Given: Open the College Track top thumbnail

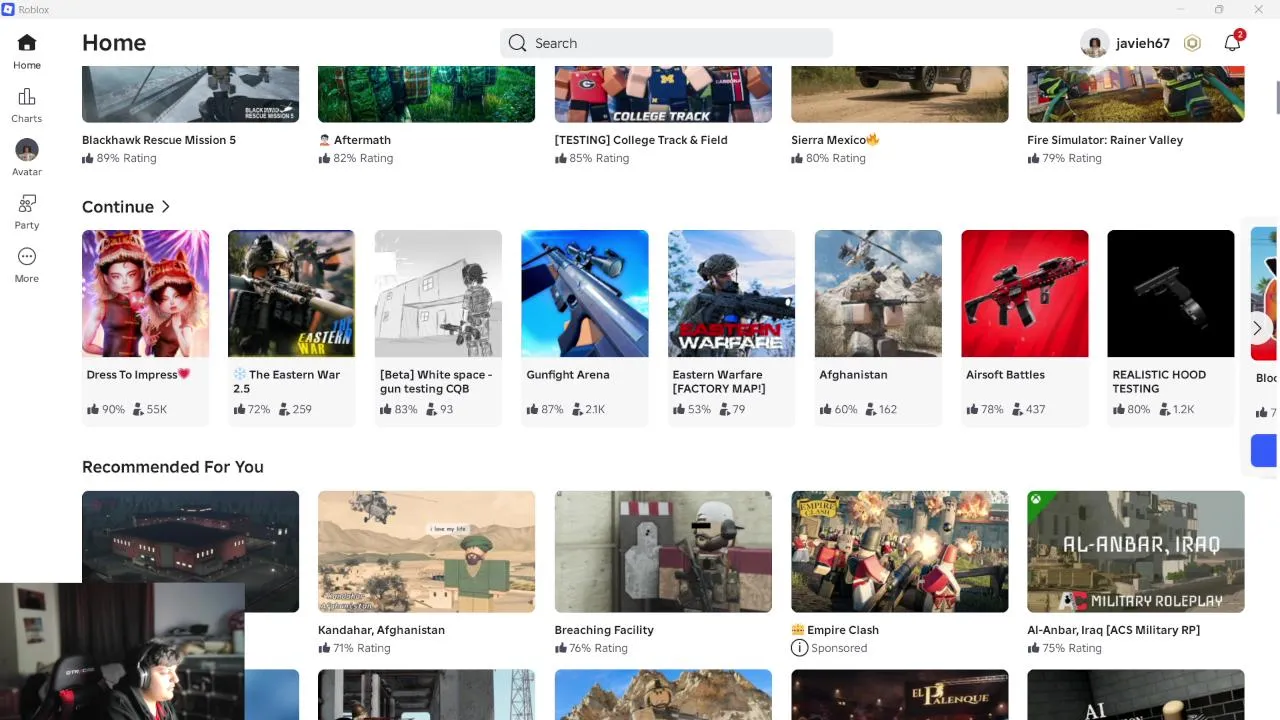Looking at the screenshot, I should click(x=663, y=94).
